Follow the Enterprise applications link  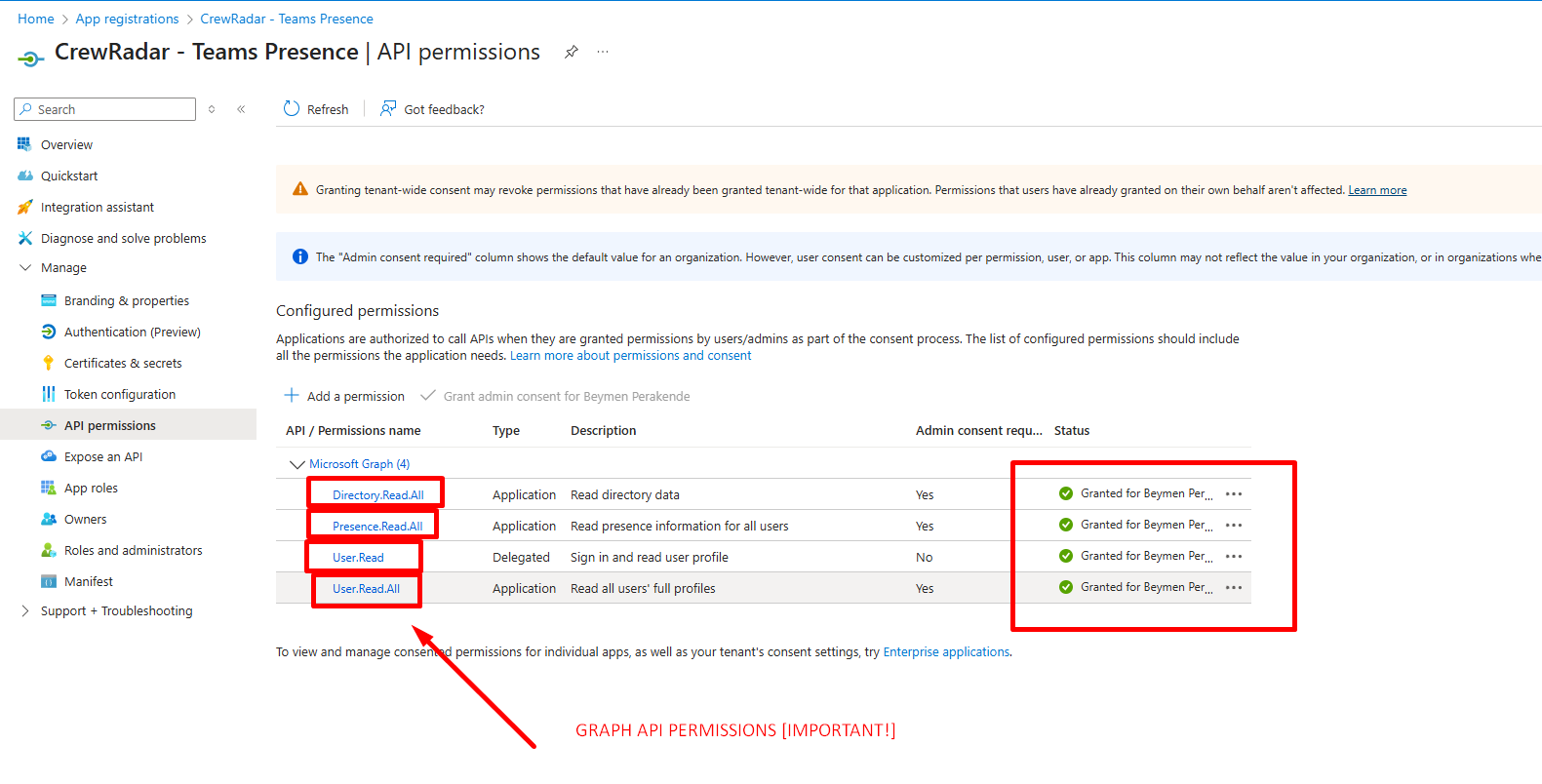tap(946, 651)
